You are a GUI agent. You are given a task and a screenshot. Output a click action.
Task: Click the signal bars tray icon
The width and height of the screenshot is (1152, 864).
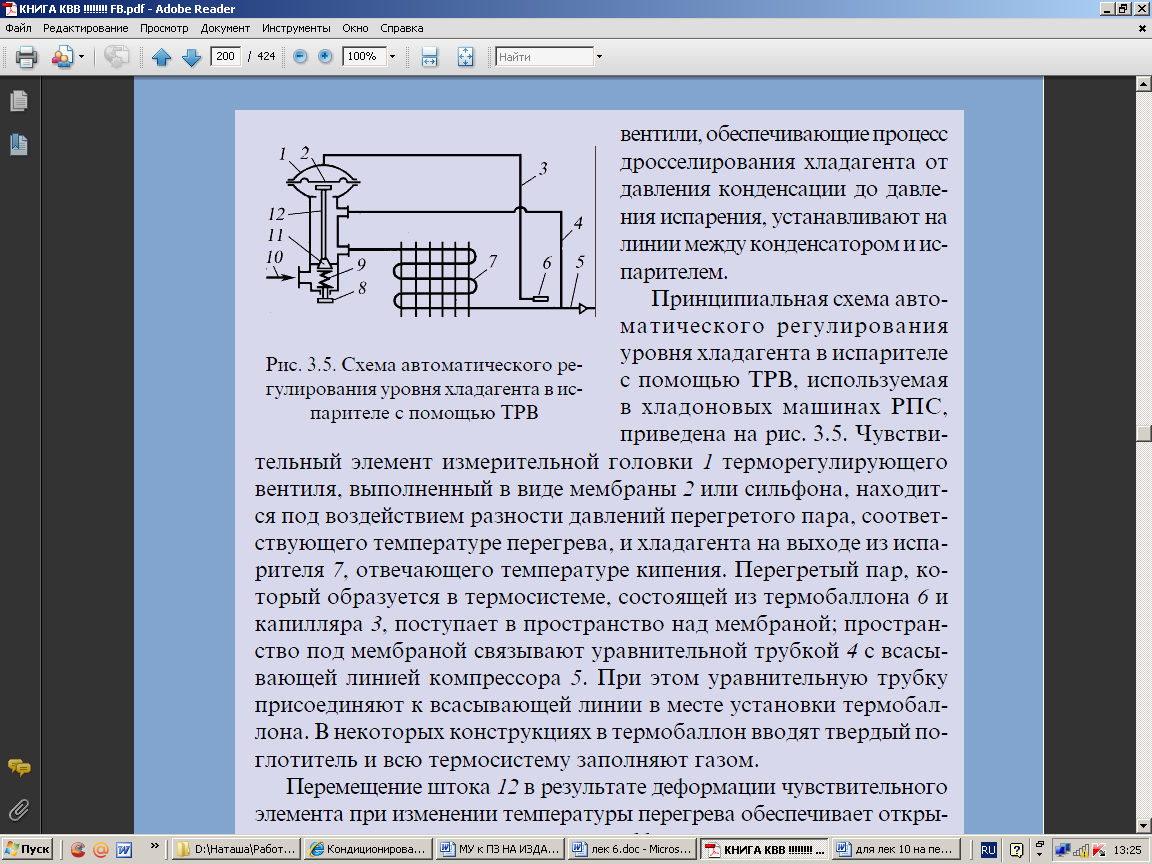1080,851
